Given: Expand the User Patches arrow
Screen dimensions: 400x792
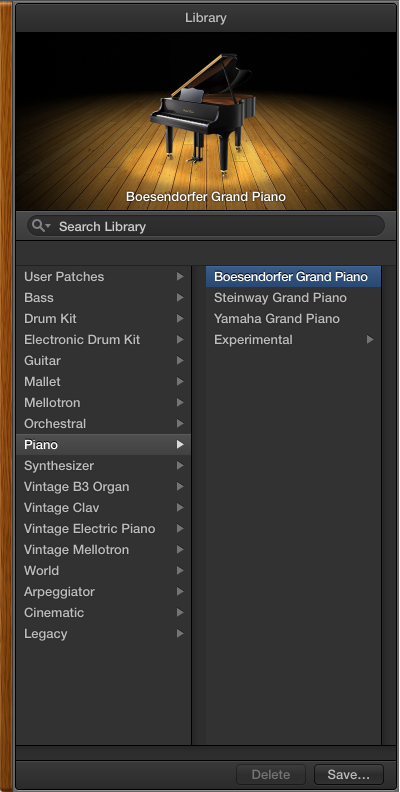Looking at the screenshot, I should click(x=180, y=276).
